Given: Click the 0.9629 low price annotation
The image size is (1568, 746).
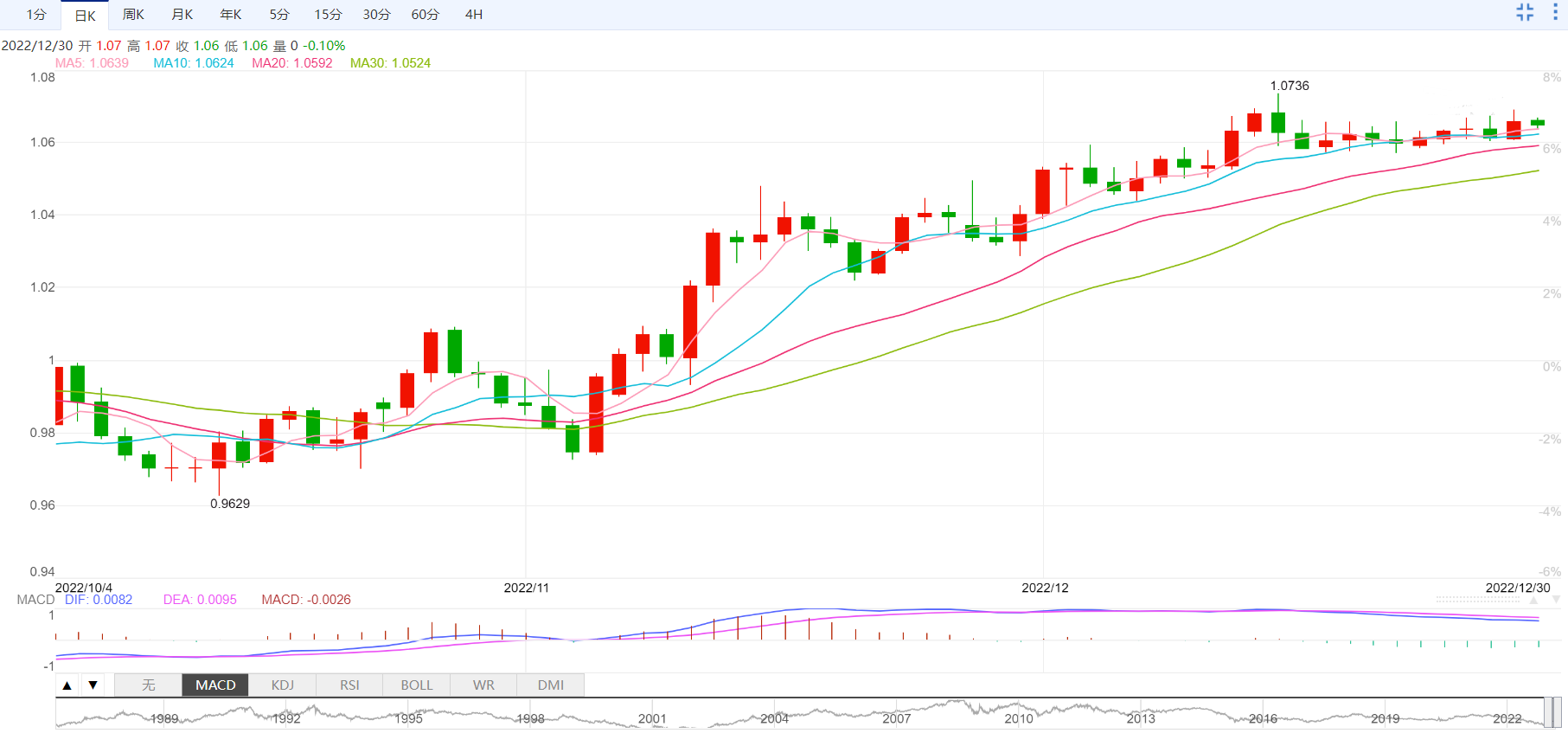Looking at the screenshot, I should click(x=230, y=504).
